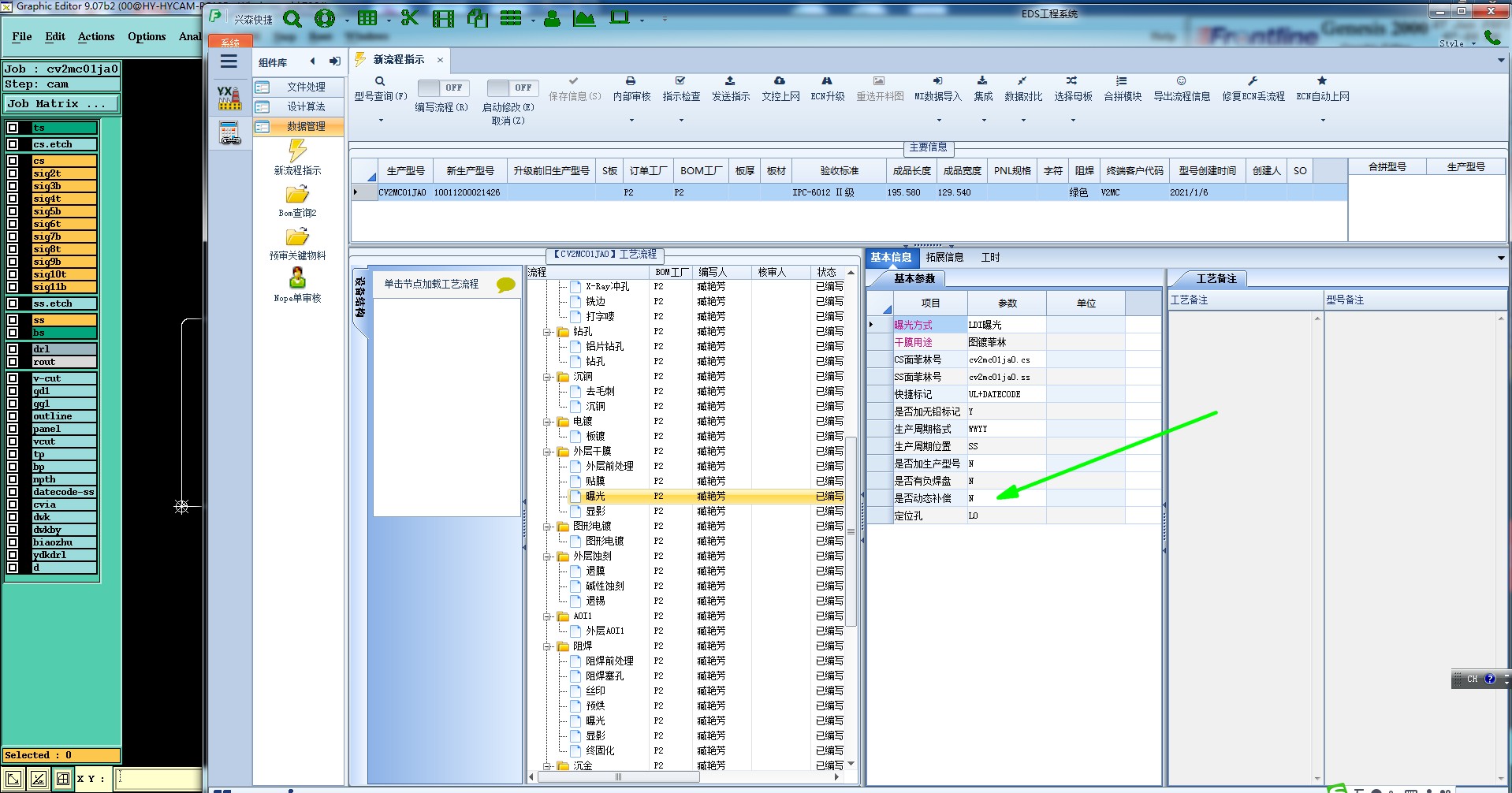Select 文件处理 component category
Viewport: 1512px width, 793px height.
300,87
